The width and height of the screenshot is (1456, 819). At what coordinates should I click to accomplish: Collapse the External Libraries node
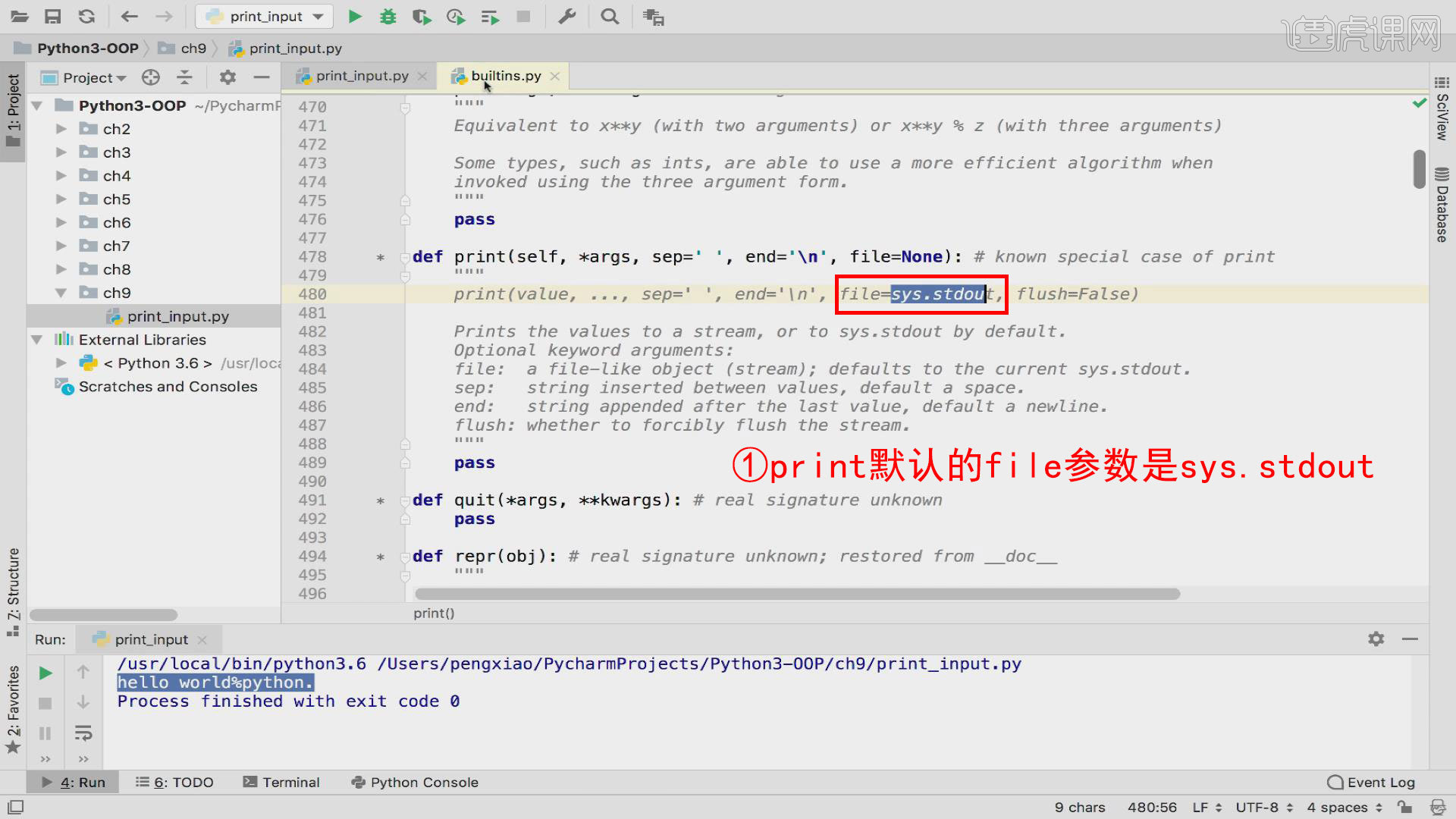[36, 340]
